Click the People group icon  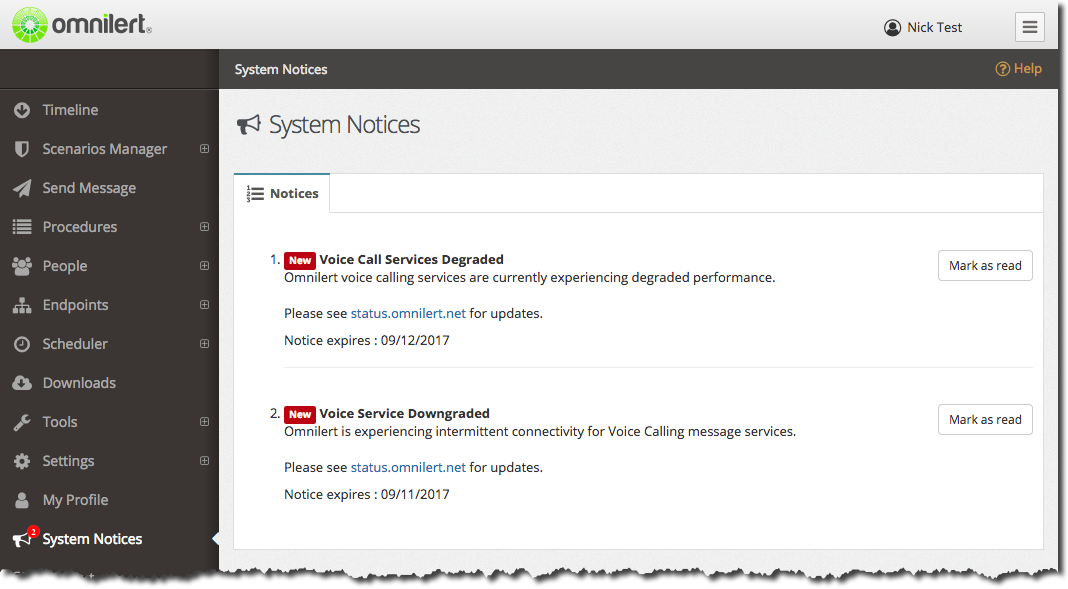tap(22, 266)
